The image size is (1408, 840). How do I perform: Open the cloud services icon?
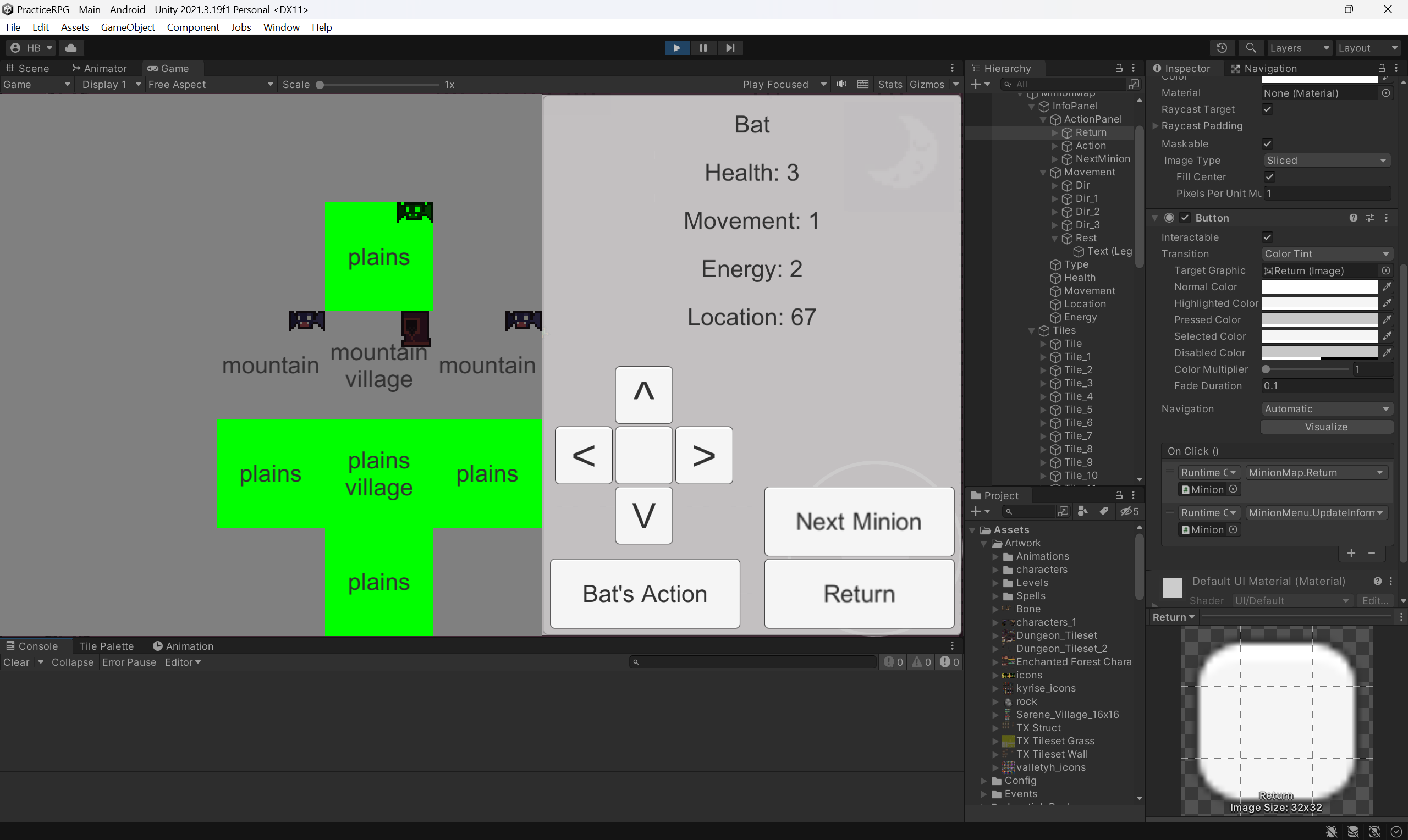click(x=71, y=48)
